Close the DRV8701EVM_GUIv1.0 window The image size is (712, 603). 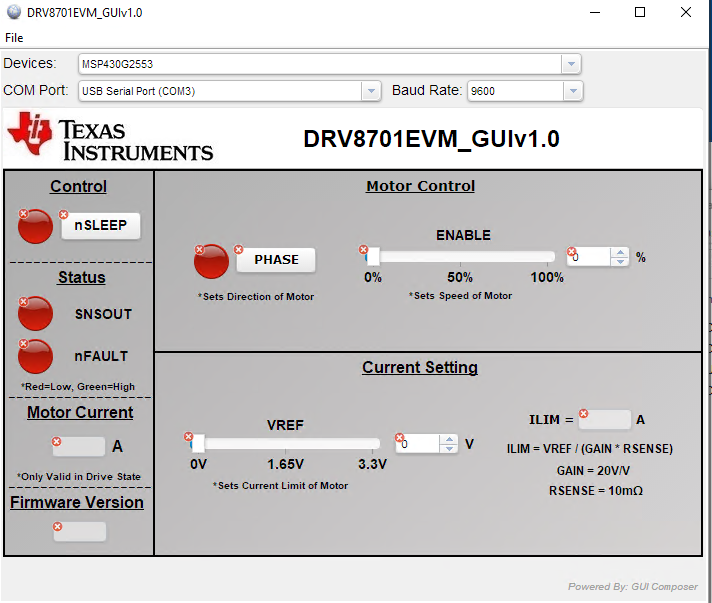pos(686,12)
